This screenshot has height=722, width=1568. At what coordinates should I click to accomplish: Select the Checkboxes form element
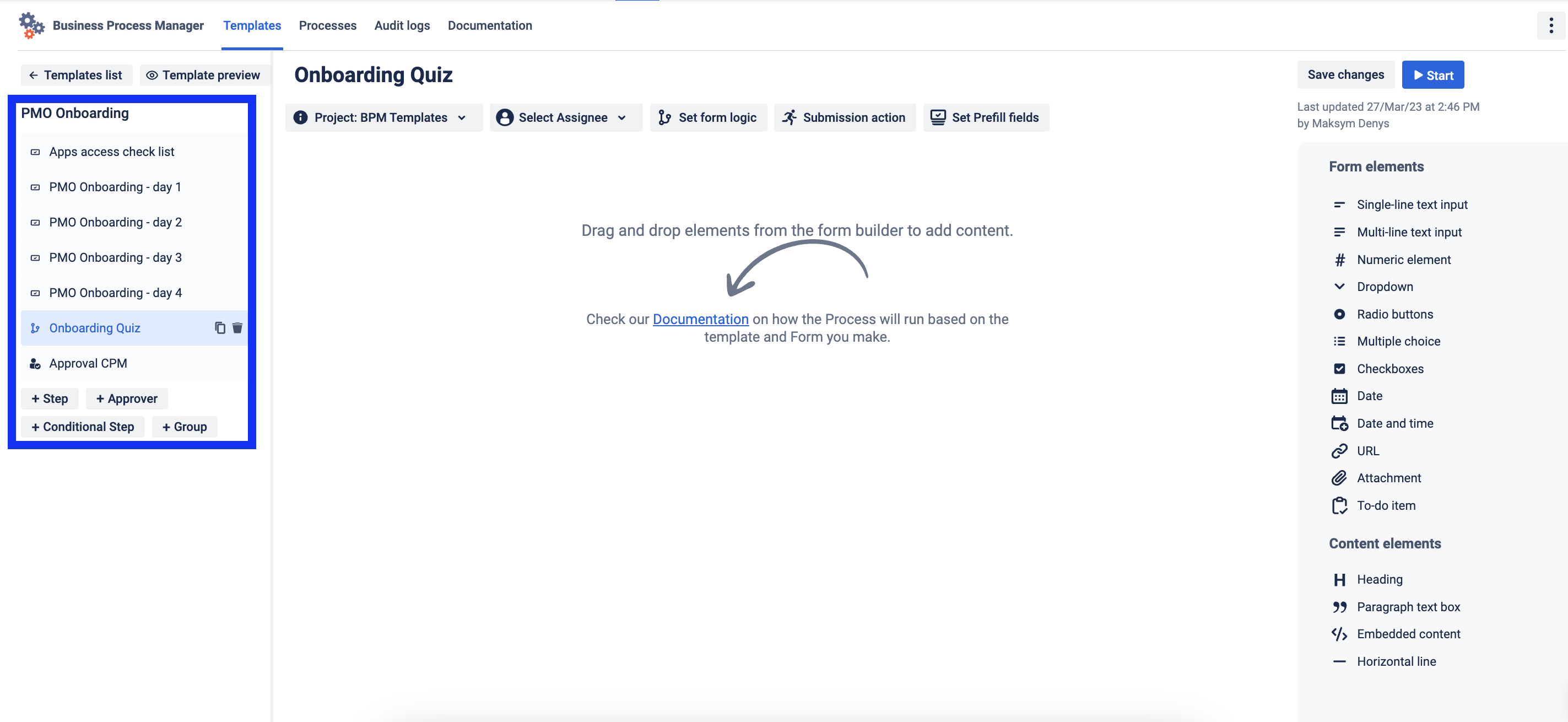[1389, 369]
